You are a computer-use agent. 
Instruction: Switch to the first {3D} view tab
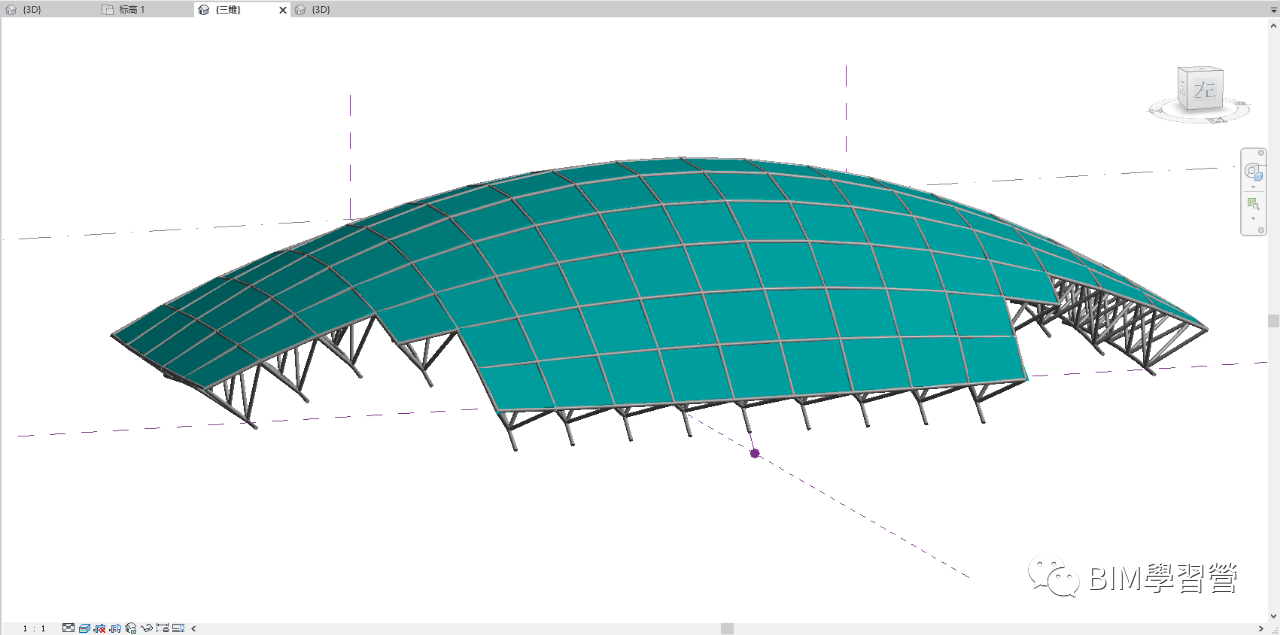(x=31, y=9)
